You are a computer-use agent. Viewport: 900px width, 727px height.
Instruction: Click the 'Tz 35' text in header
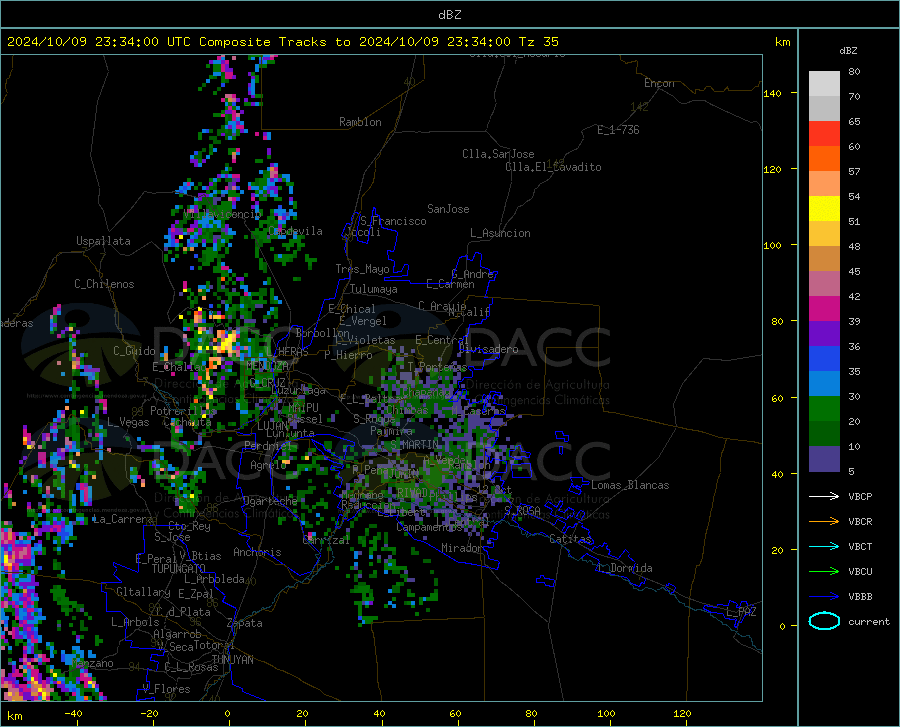tap(538, 42)
